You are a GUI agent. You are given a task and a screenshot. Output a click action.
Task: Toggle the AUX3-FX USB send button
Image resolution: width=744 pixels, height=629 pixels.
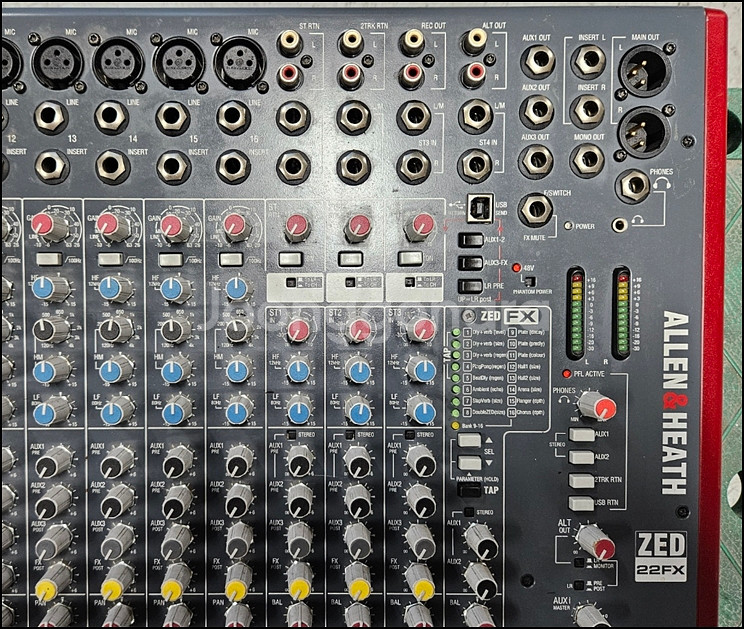(x=470, y=262)
